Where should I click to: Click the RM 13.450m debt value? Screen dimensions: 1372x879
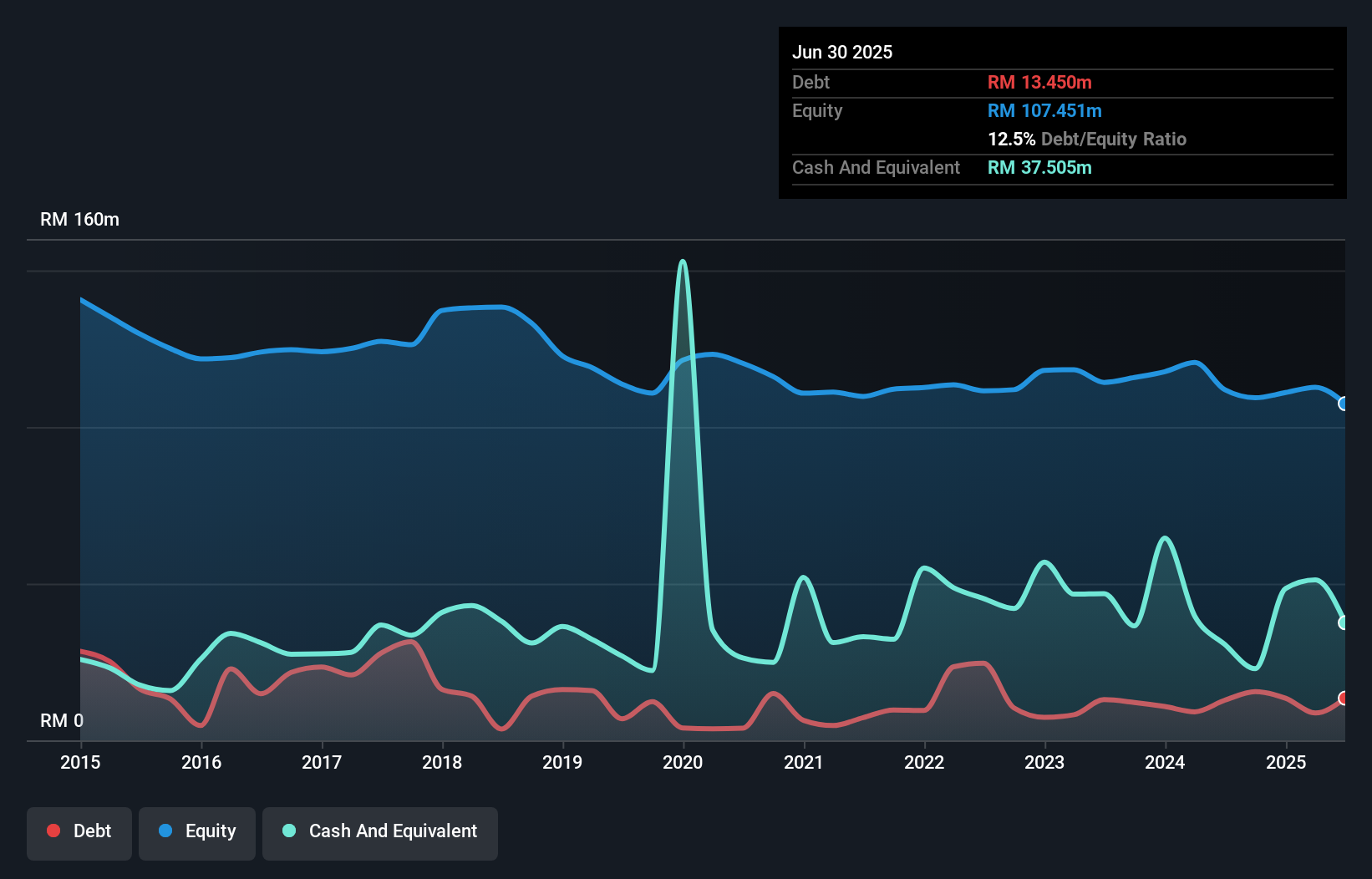coord(1039,82)
